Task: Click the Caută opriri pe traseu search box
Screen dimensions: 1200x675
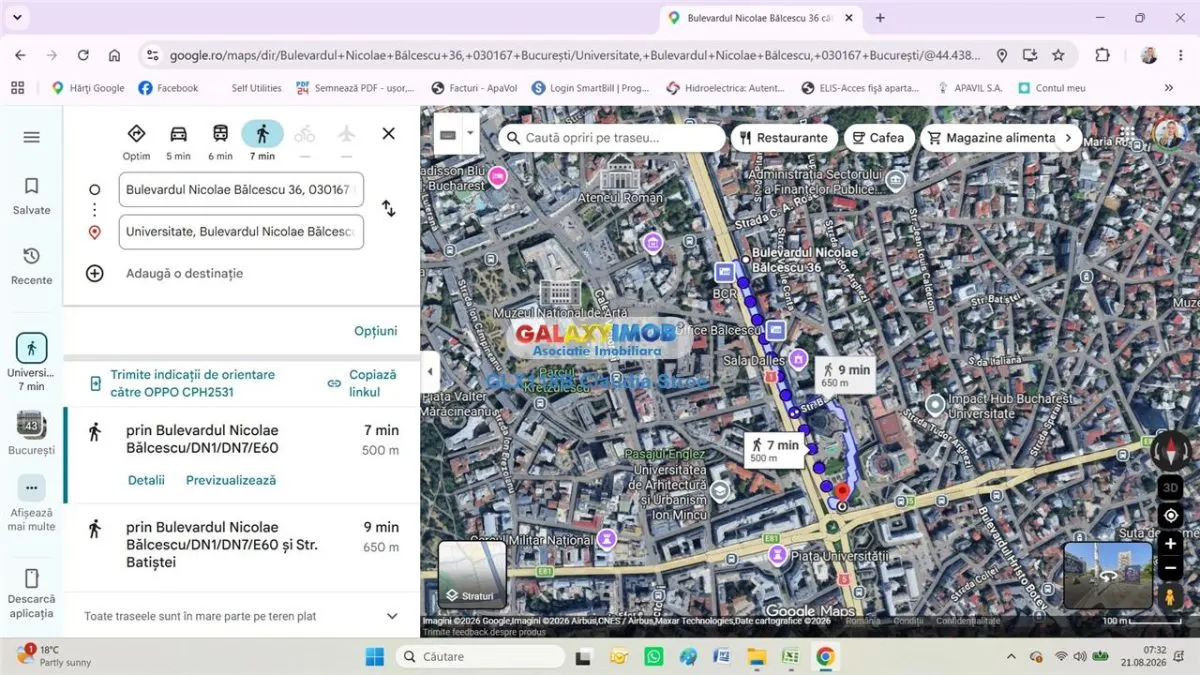Action: pyautogui.click(x=612, y=137)
